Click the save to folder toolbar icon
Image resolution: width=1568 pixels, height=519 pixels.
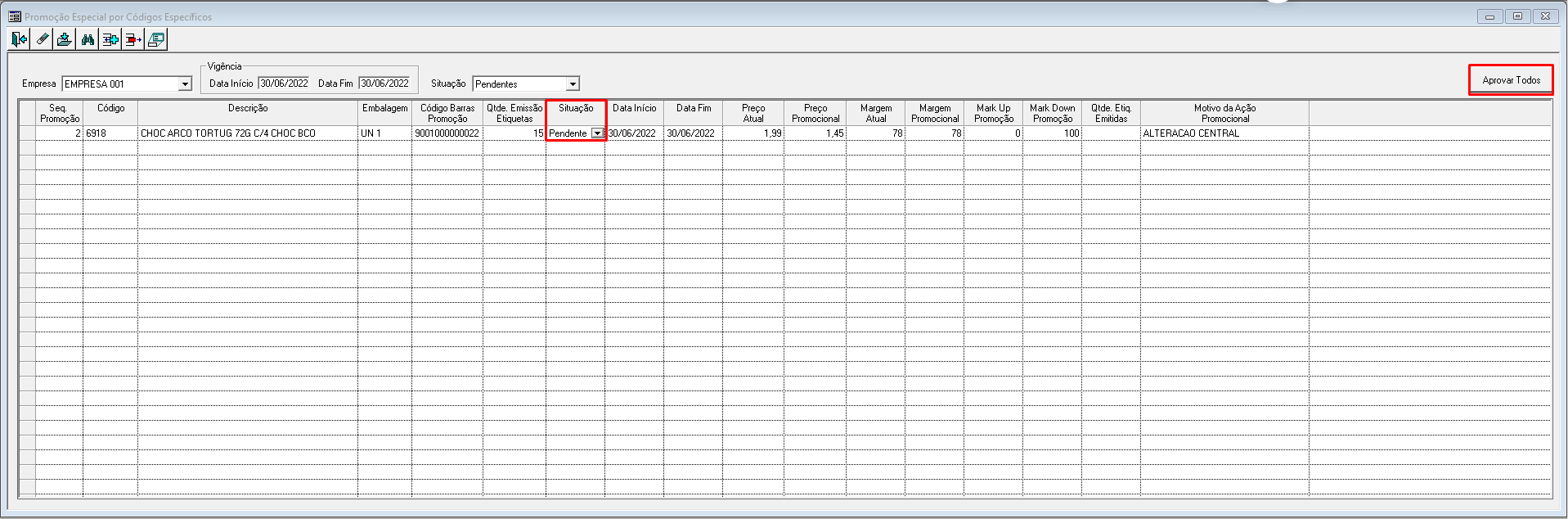[x=65, y=38]
